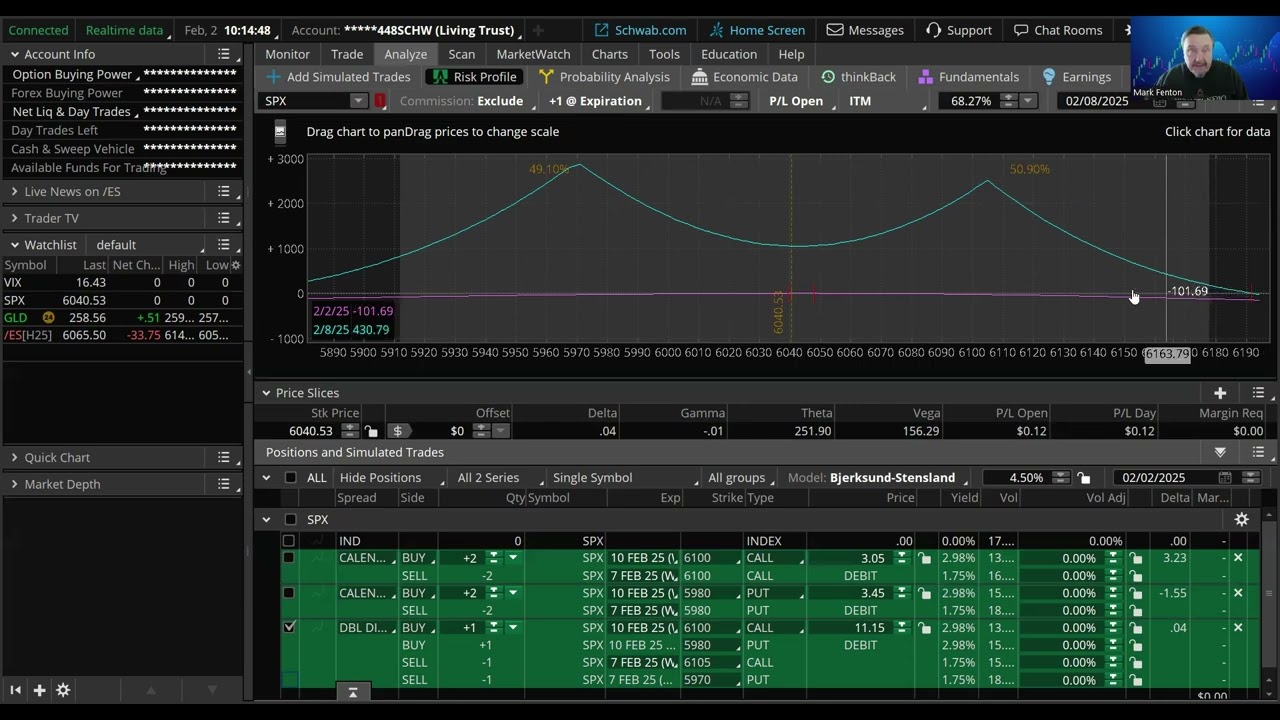Click the Add Simulated Trades button

[x=339, y=77]
